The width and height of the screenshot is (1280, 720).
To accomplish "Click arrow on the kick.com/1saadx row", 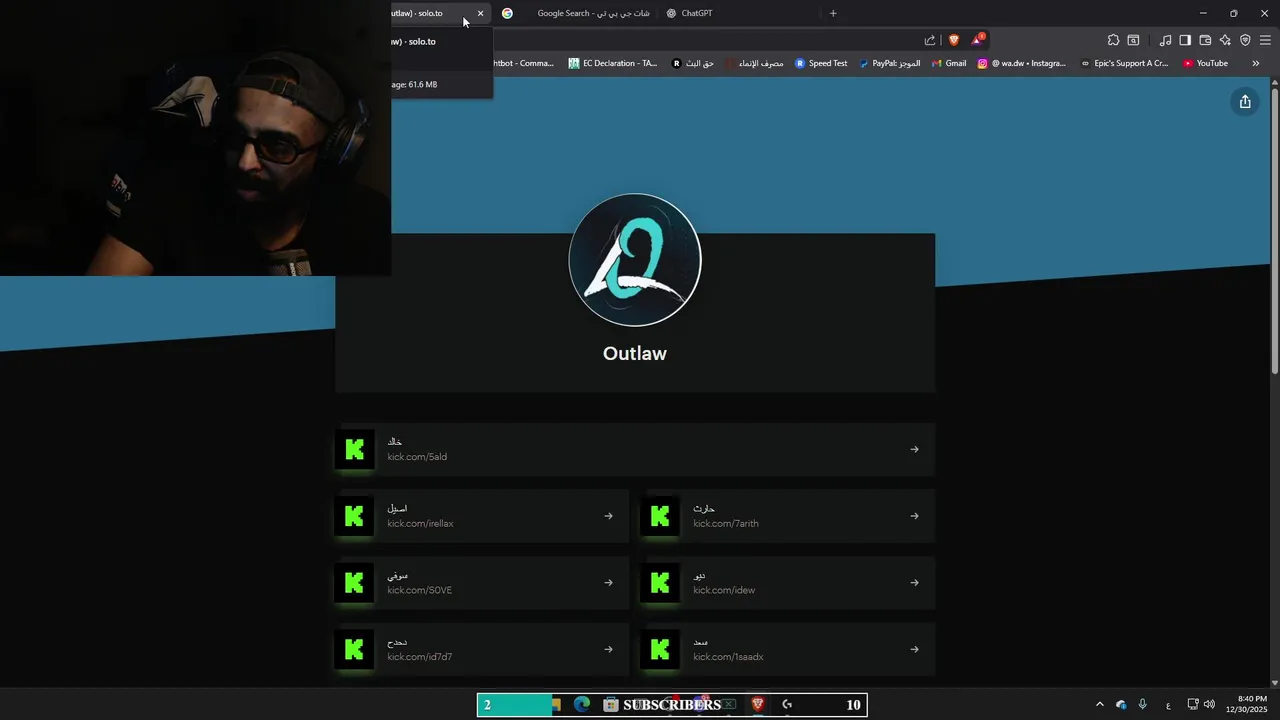I will click(914, 650).
